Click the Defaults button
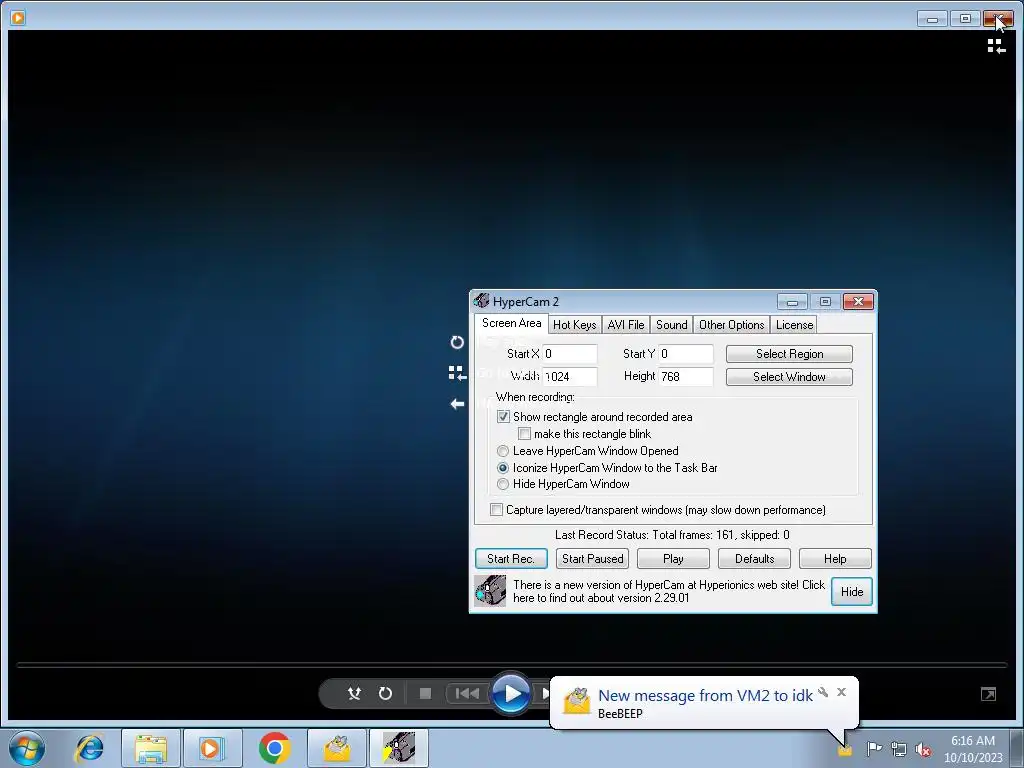1024x768 pixels. point(754,559)
